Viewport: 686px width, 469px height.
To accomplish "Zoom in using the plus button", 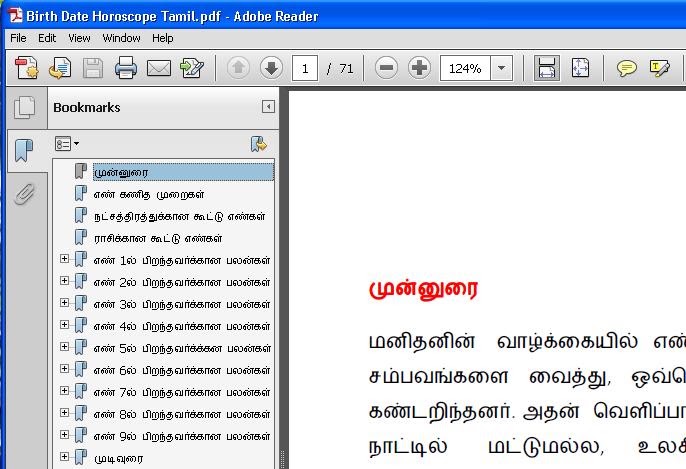I will tap(419, 68).
